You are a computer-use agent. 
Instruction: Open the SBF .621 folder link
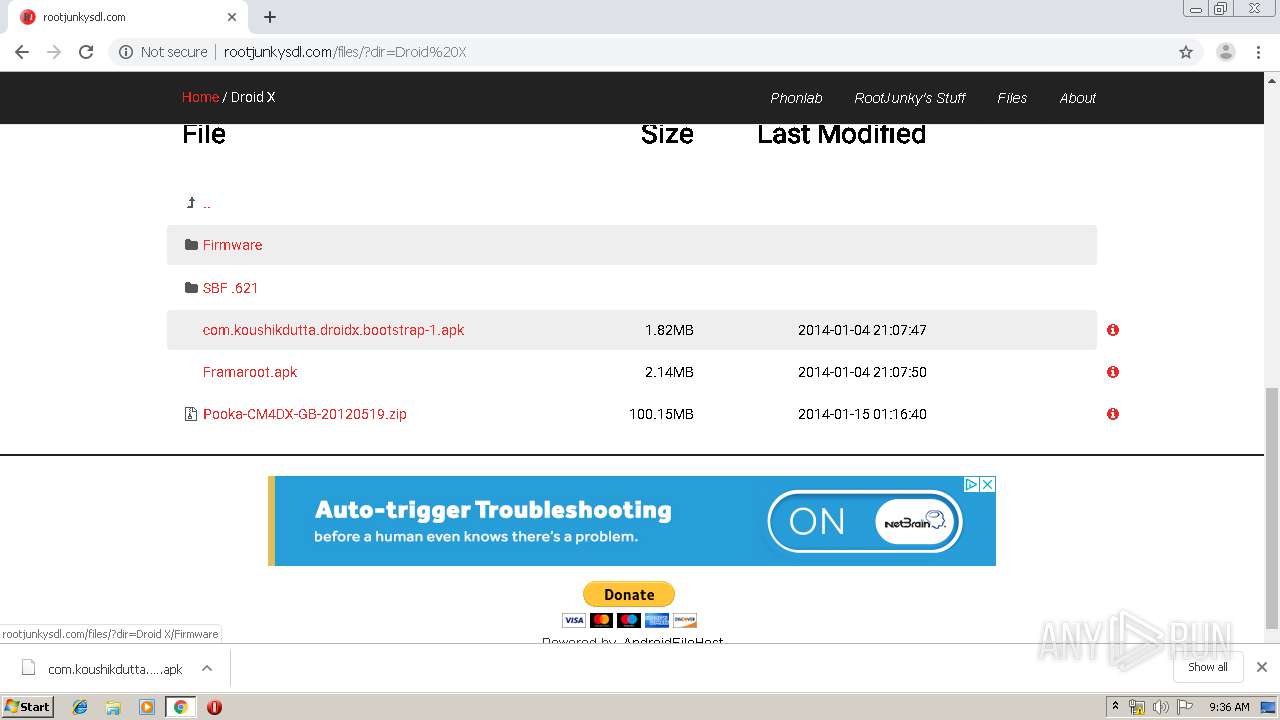(230, 288)
